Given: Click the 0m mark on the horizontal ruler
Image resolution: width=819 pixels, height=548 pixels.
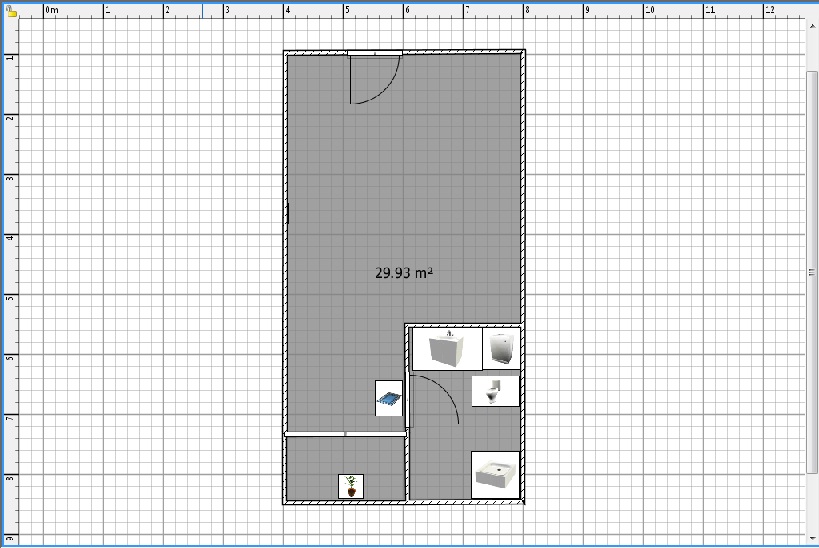Looking at the screenshot, I should pos(52,10).
